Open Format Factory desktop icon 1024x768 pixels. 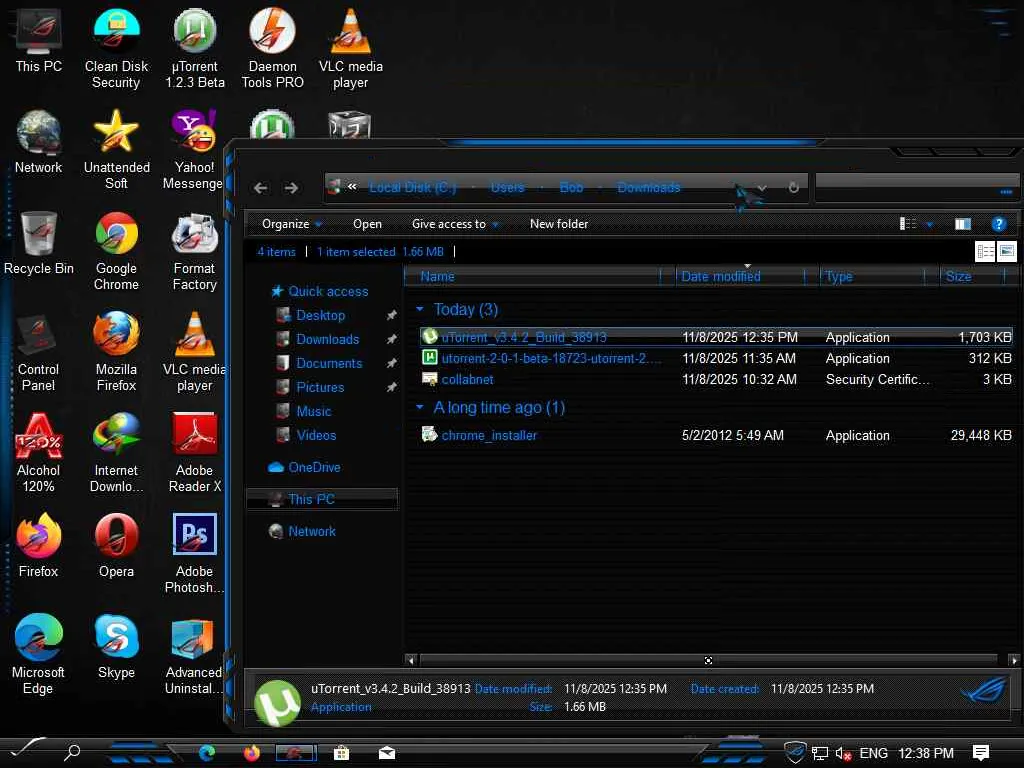194,251
